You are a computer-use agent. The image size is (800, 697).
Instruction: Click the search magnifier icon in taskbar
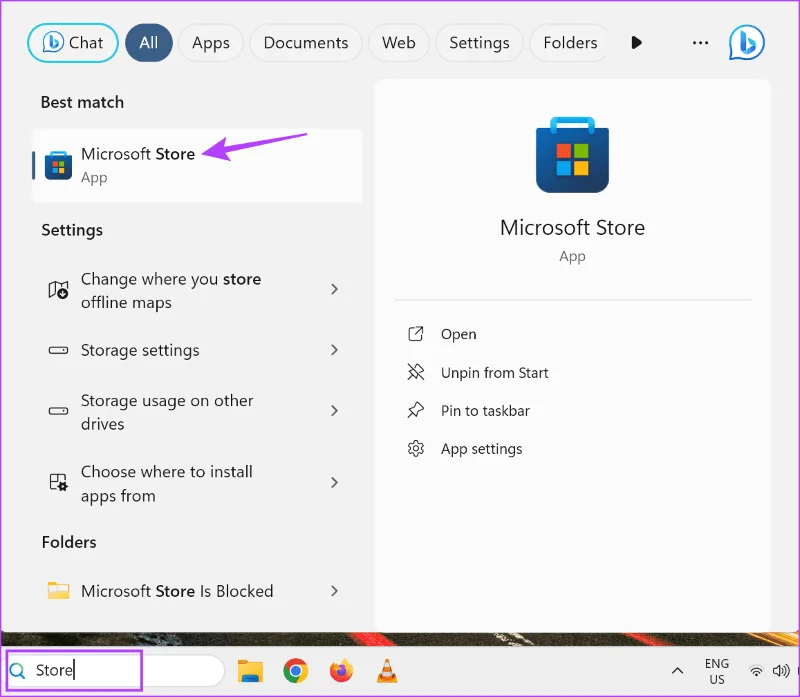[17, 670]
